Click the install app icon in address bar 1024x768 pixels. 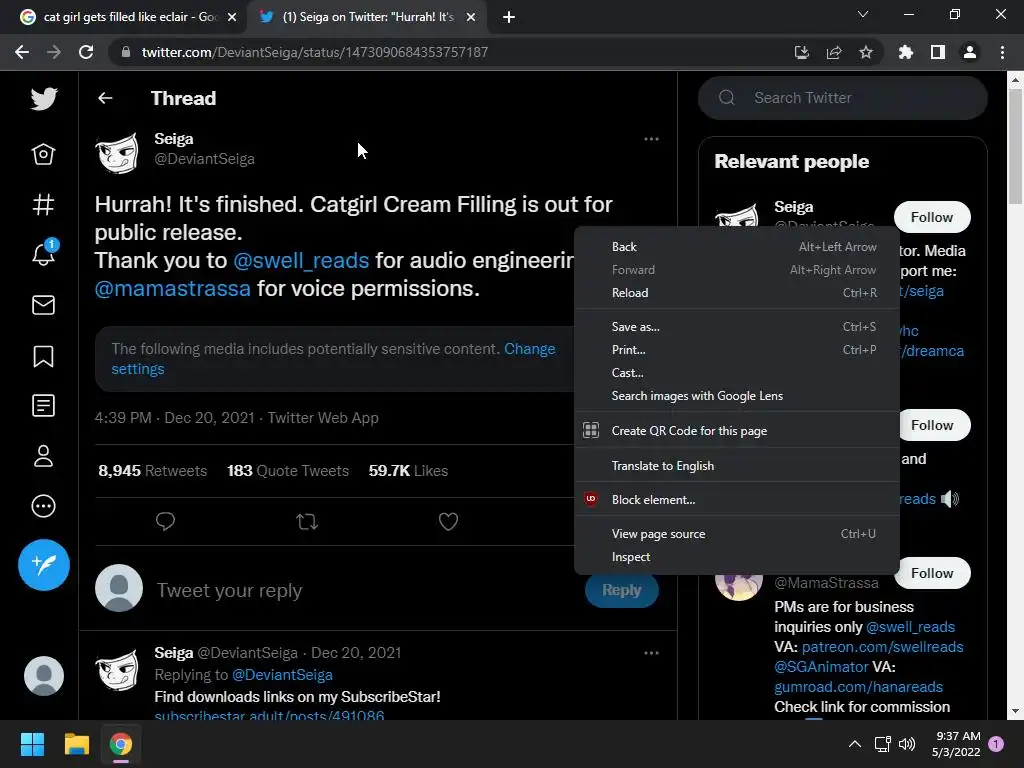[801, 52]
